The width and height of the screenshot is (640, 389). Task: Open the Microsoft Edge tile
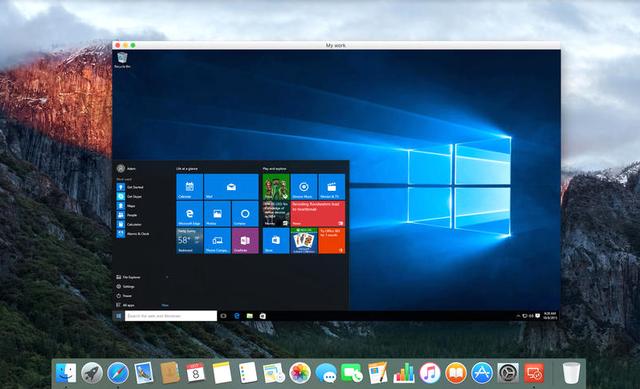(189, 213)
